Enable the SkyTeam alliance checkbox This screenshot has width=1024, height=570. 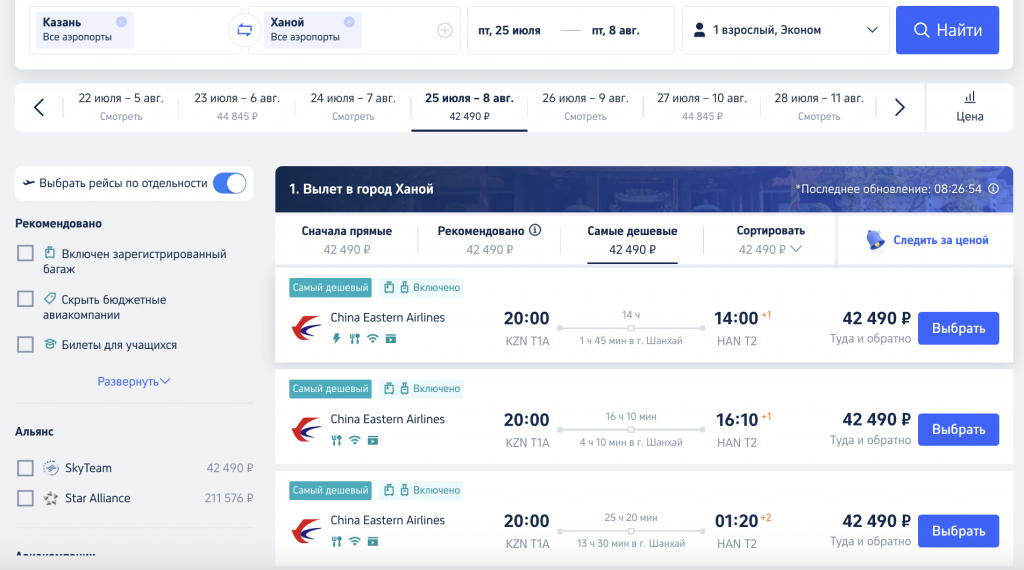25,468
